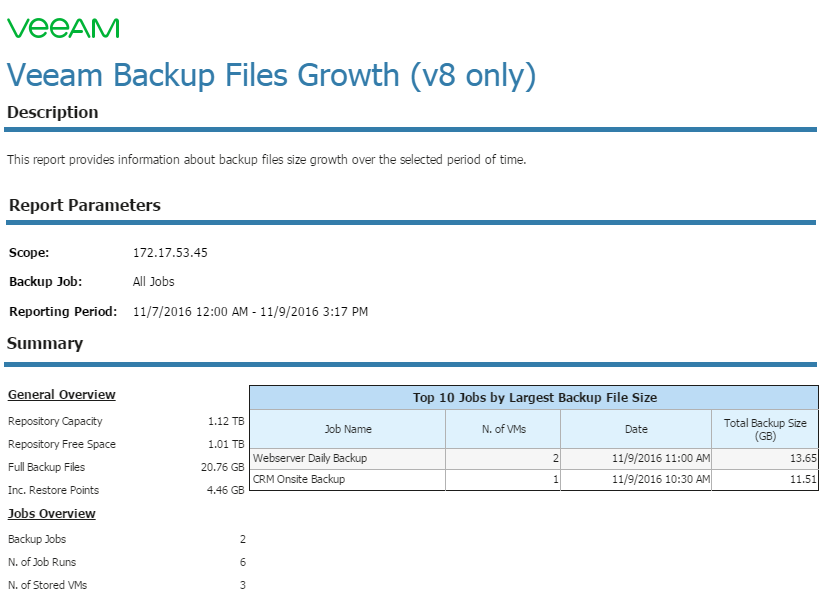Click the "Reporting Period:" label

63,312
